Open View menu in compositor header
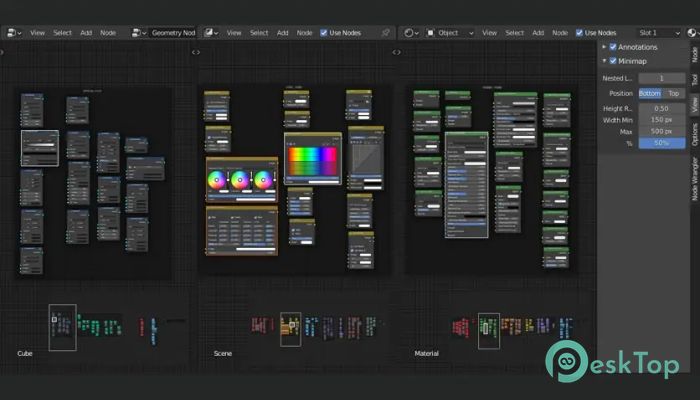 point(234,33)
